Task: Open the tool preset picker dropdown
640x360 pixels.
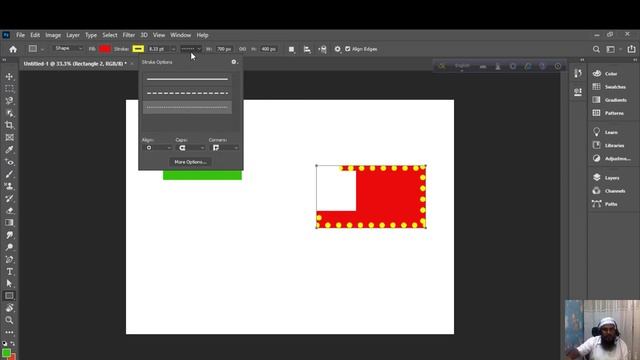Action: point(36,49)
